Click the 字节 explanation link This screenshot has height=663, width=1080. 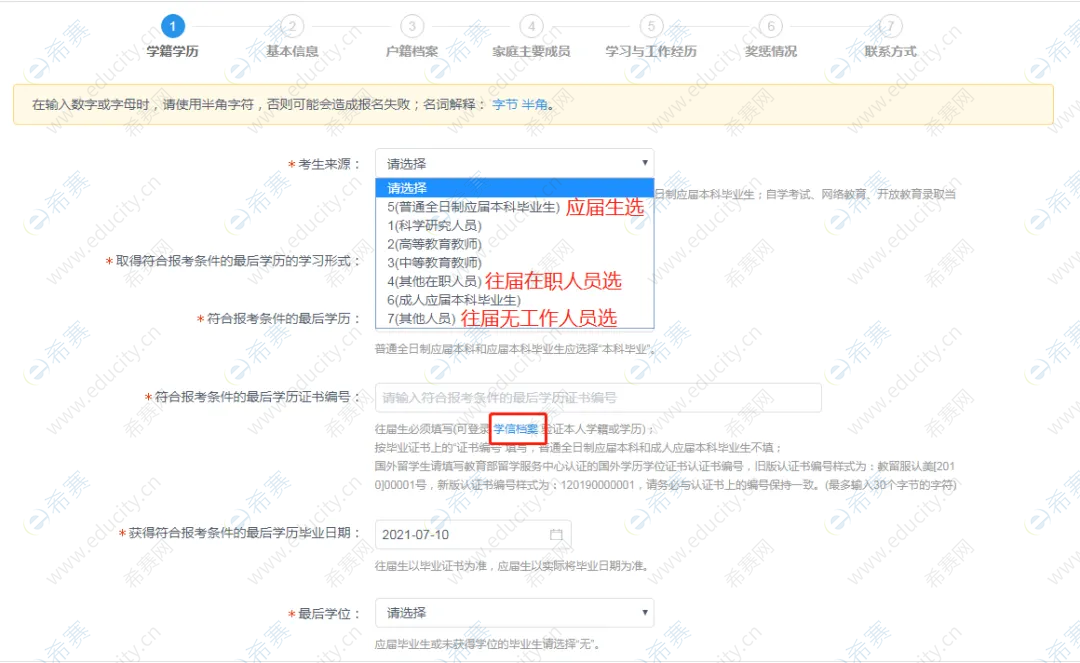click(504, 104)
